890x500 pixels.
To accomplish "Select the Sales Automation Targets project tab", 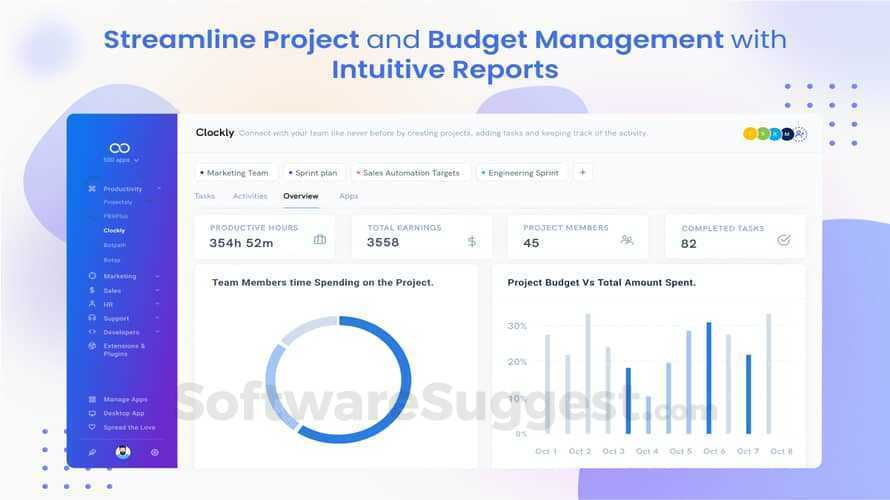I will click(409, 173).
